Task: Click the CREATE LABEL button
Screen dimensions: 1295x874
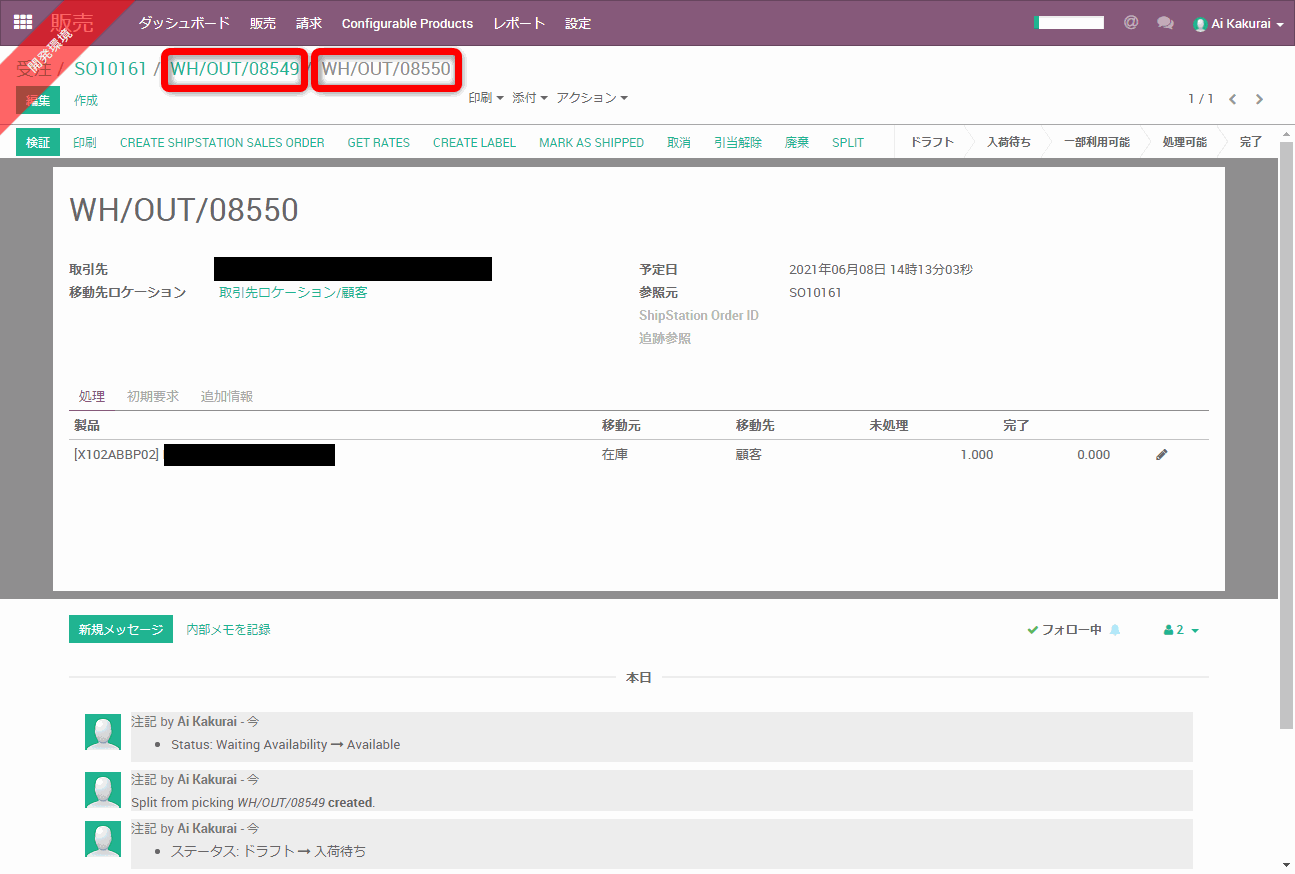Action: [x=474, y=142]
